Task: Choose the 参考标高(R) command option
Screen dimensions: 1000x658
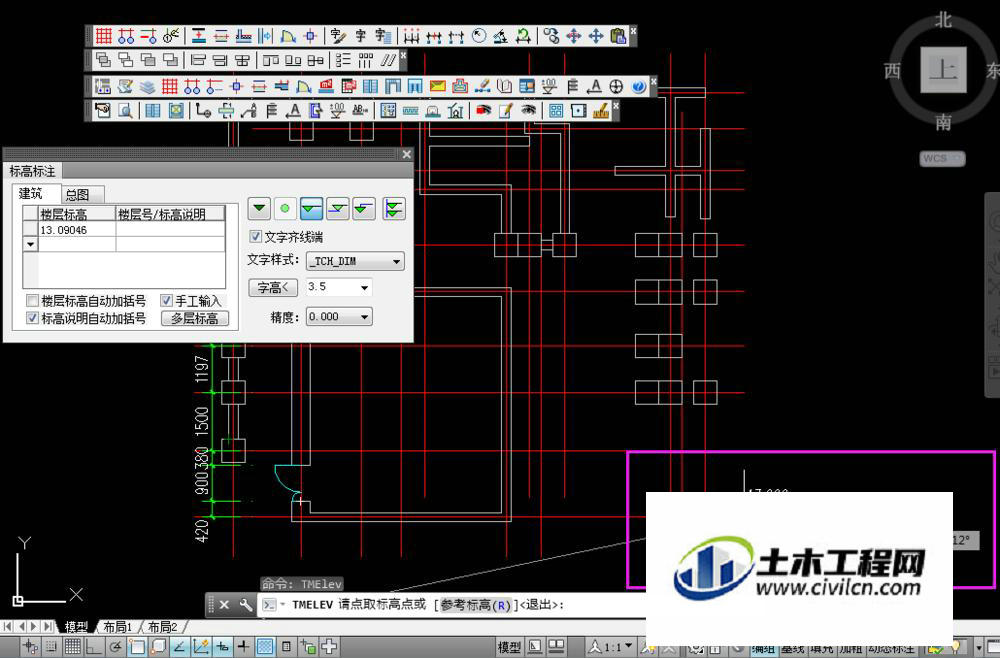Action: [475, 605]
